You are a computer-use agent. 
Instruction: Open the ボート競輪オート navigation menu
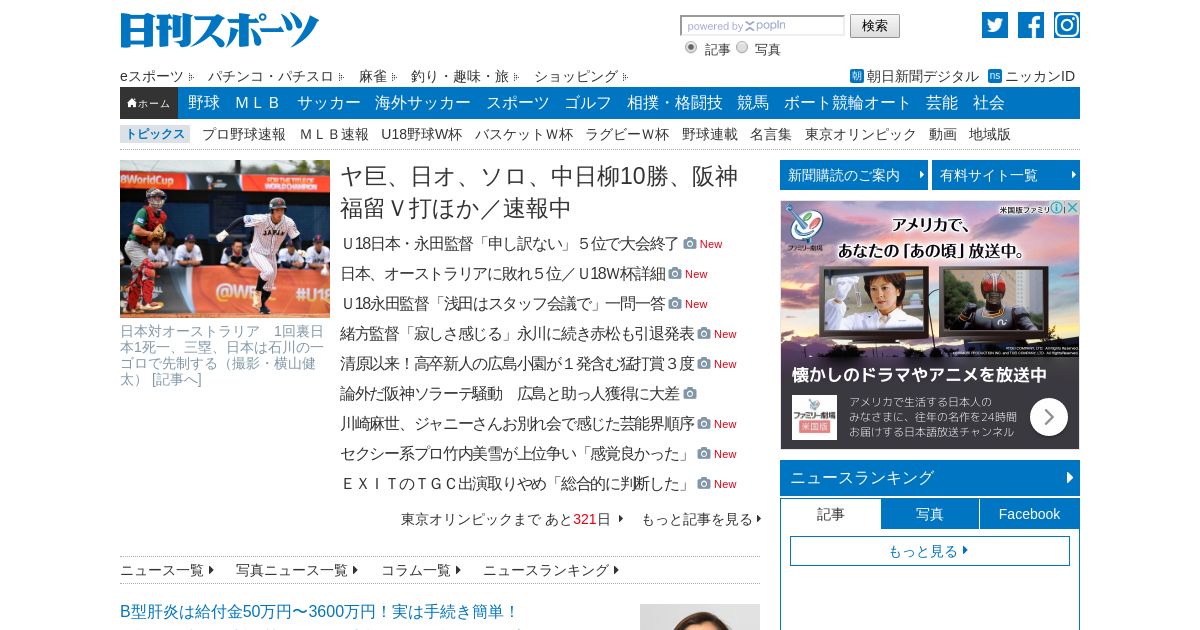[x=848, y=103]
